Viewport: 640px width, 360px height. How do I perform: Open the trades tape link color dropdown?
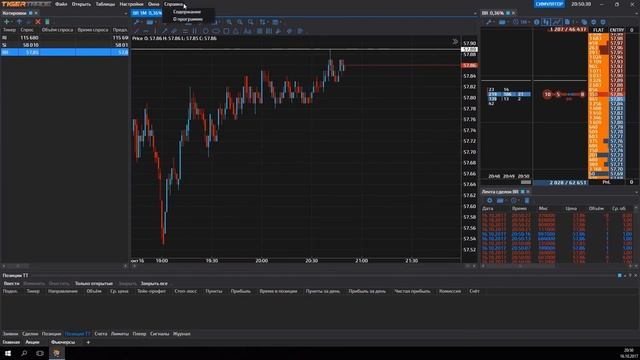[522, 191]
